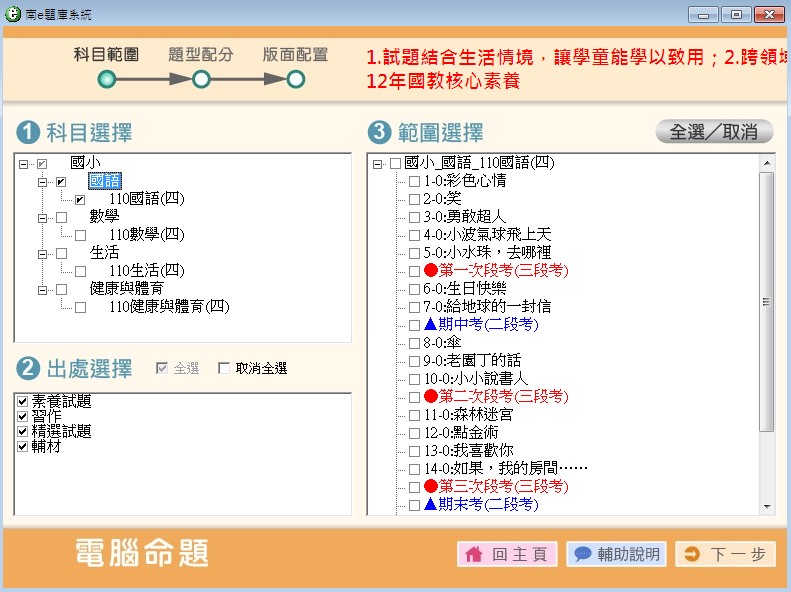This screenshot has width=791, height=592.
Task: Click the speech bubble icon on 輔助說明
Action: coord(582,554)
